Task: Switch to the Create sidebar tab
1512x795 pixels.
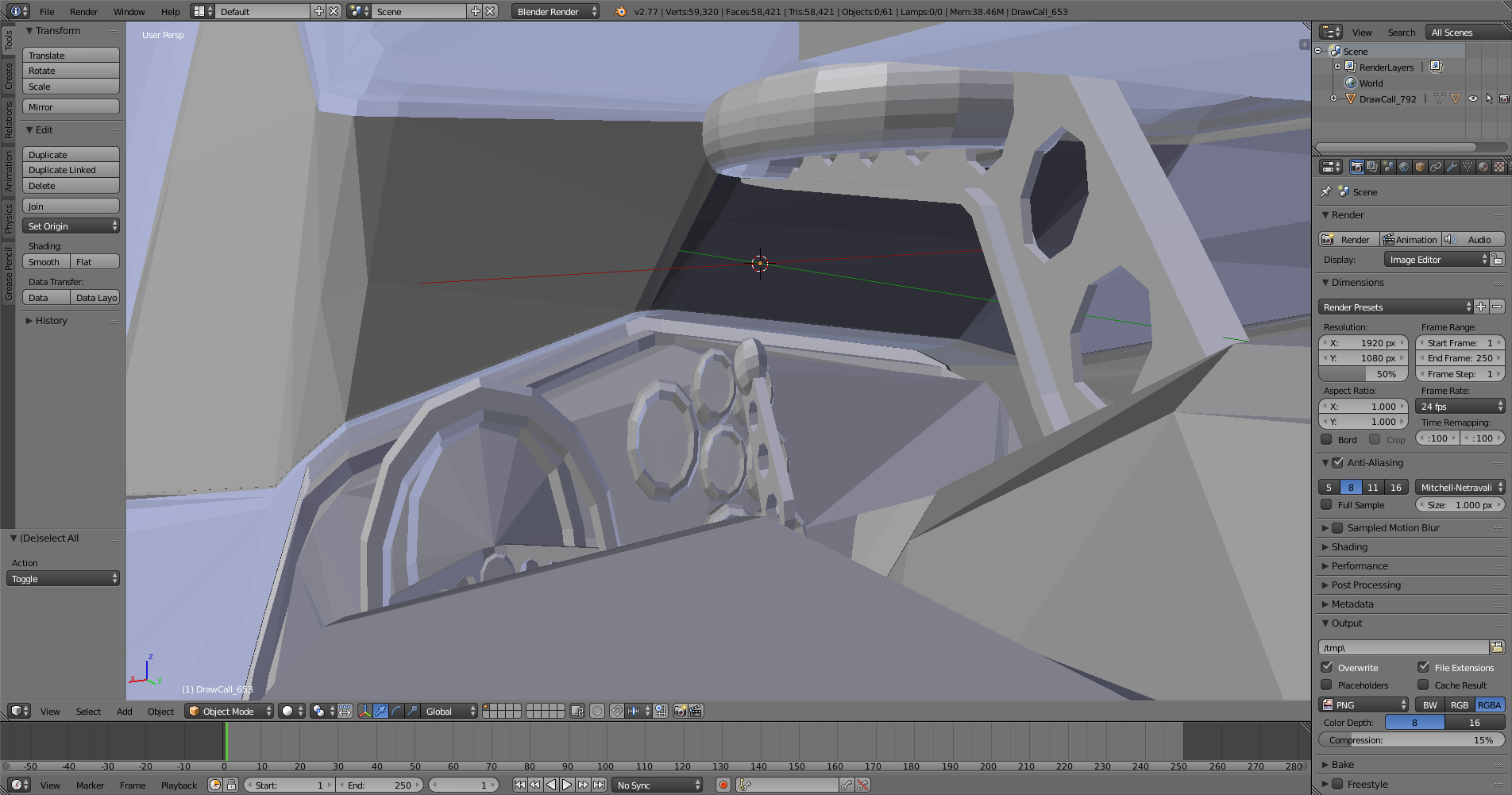Action: [x=8, y=76]
